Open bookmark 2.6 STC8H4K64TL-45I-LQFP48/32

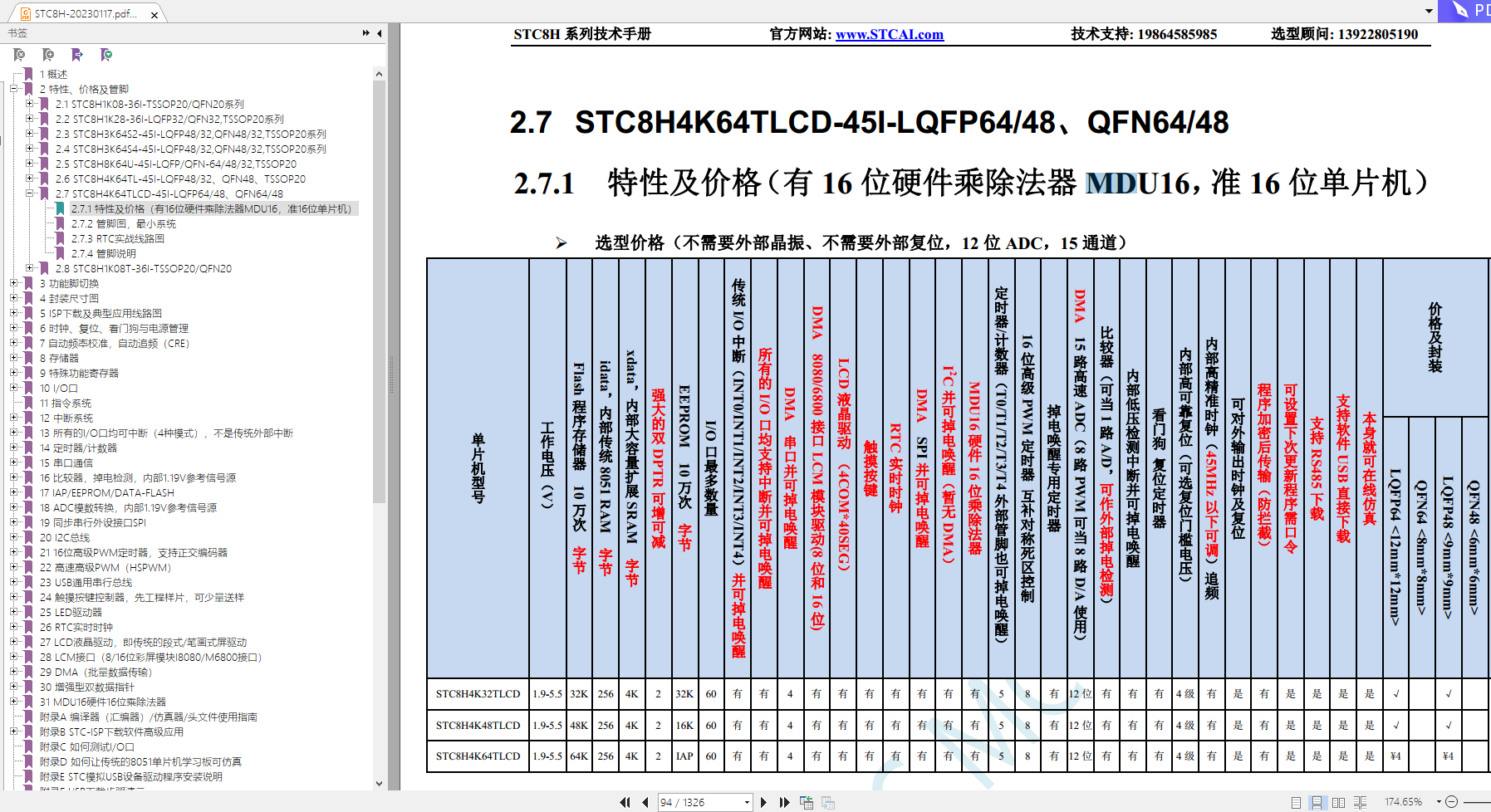[x=180, y=179]
